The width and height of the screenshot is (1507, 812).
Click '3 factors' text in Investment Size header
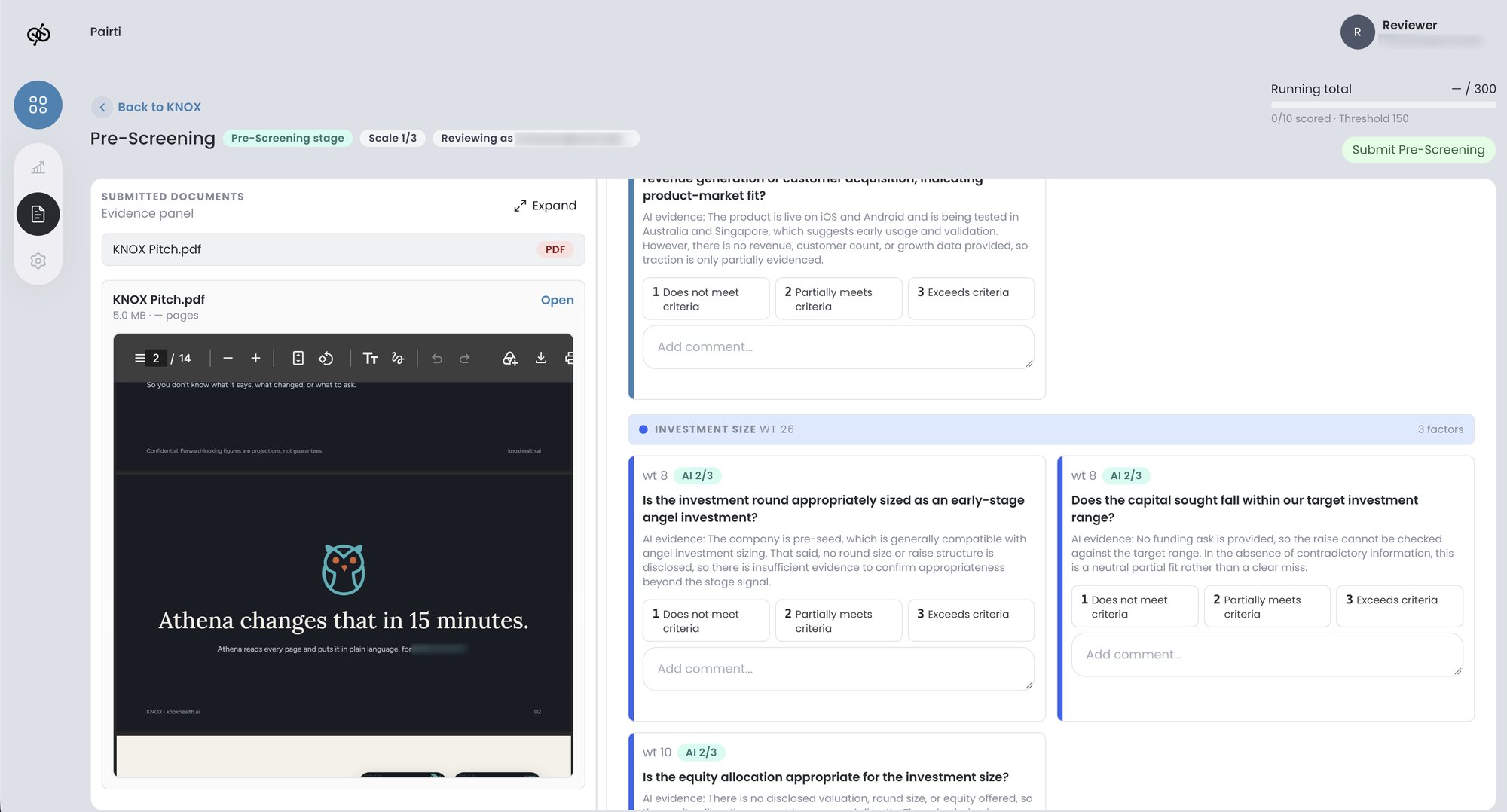(1440, 429)
